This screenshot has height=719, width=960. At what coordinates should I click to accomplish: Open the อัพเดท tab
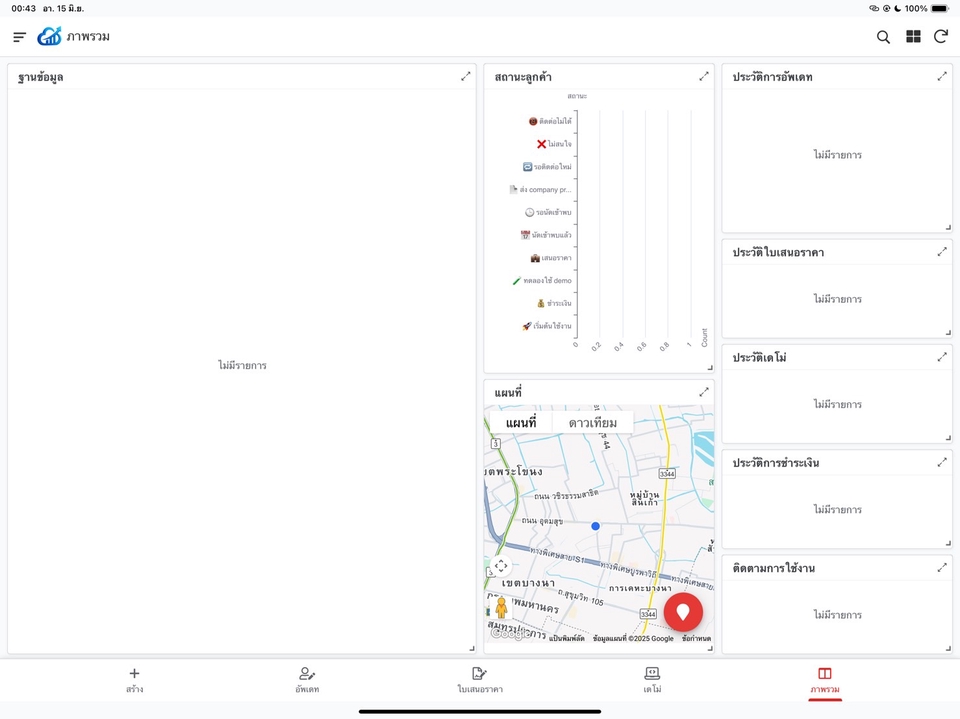[307, 680]
